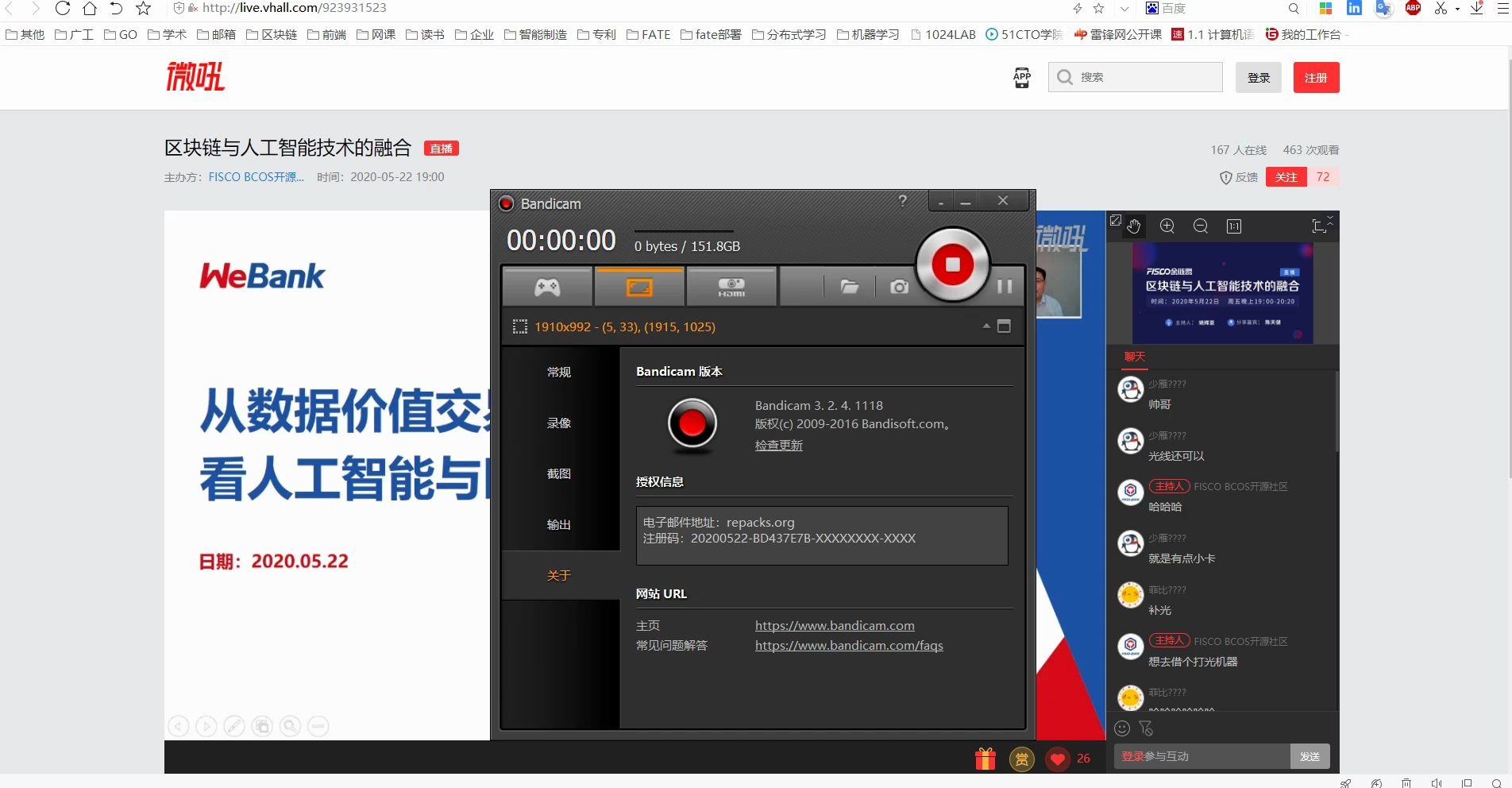Click the 发送 send button
This screenshot has width=1512, height=788.
[1309, 756]
